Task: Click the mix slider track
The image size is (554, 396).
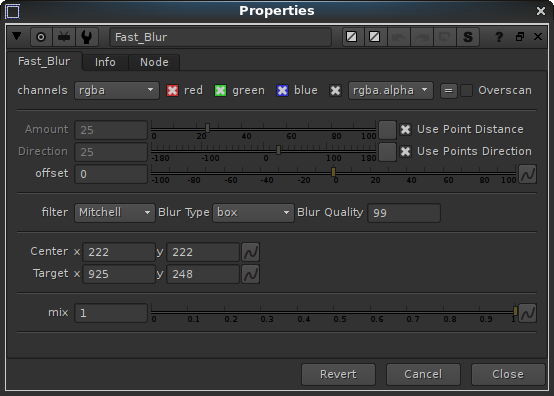Action: click(334, 312)
